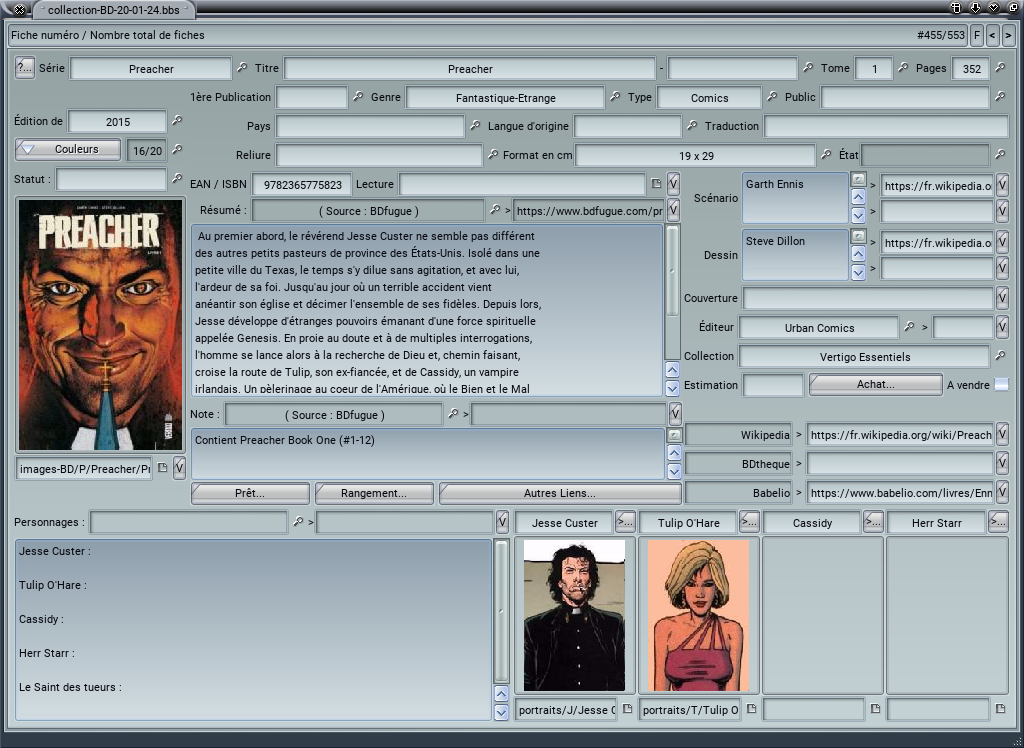Click the magnifier beside the 16/20 rating

(x=177, y=150)
